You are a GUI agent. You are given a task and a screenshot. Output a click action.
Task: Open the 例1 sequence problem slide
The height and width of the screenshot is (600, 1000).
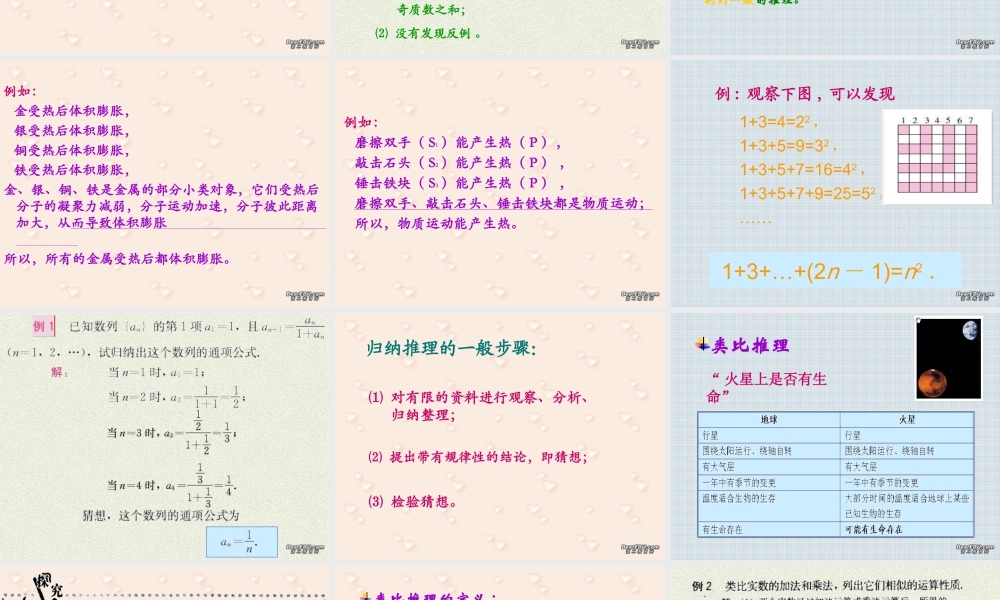165,436
